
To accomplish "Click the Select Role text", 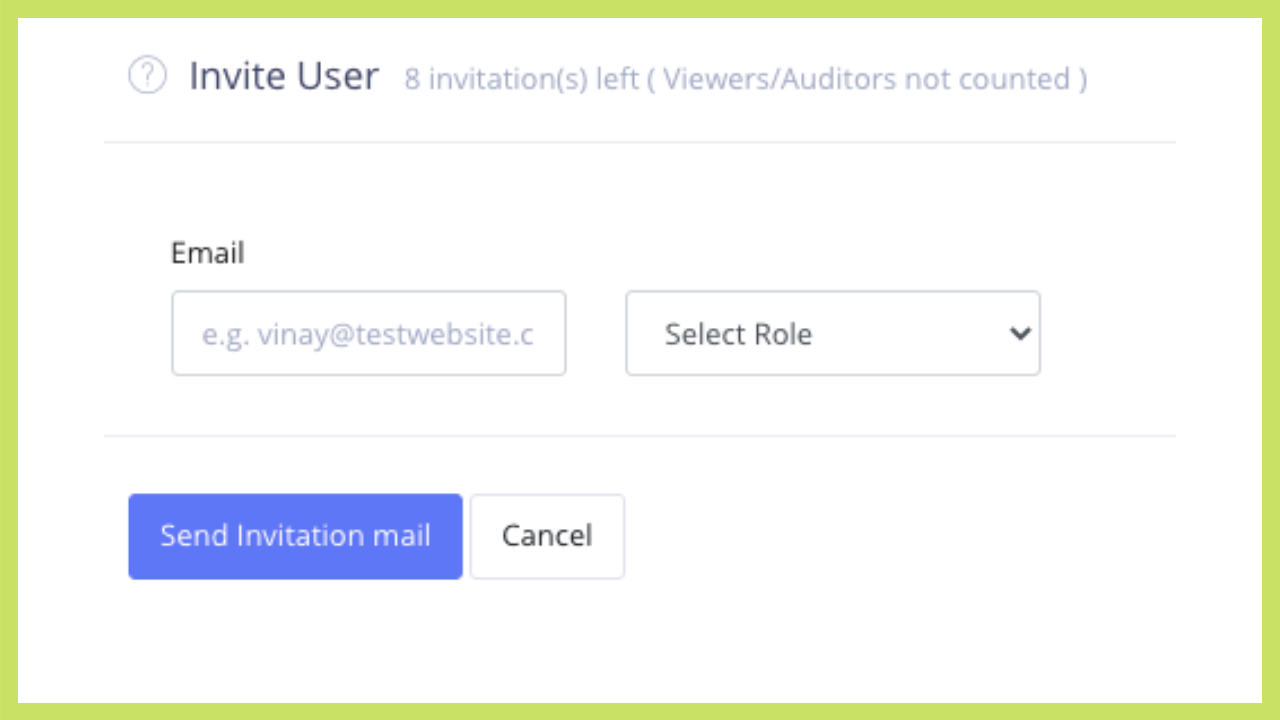I will tap(738, 334).
